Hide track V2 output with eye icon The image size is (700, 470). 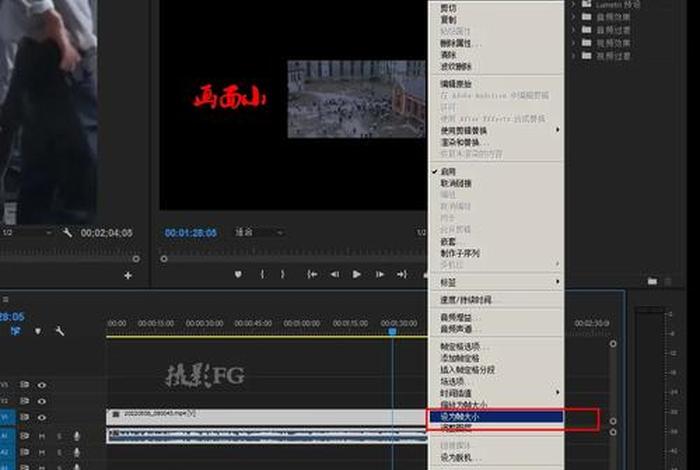click(x=42, y=401)
